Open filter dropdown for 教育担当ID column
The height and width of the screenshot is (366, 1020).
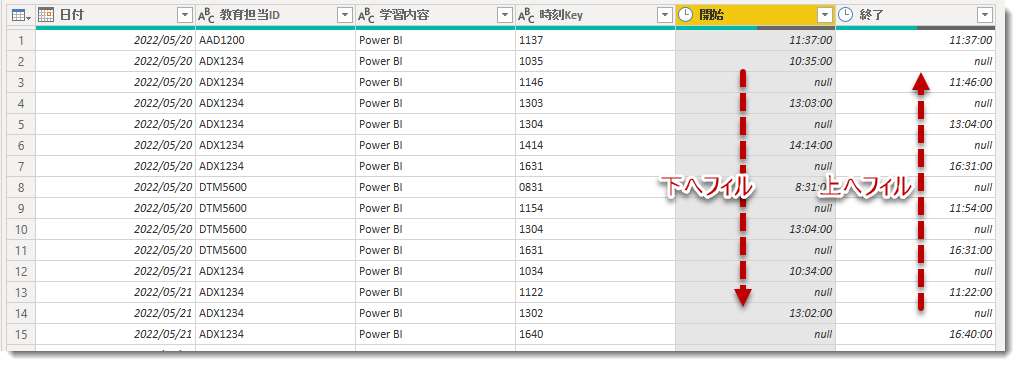click(x=345, y=16)
